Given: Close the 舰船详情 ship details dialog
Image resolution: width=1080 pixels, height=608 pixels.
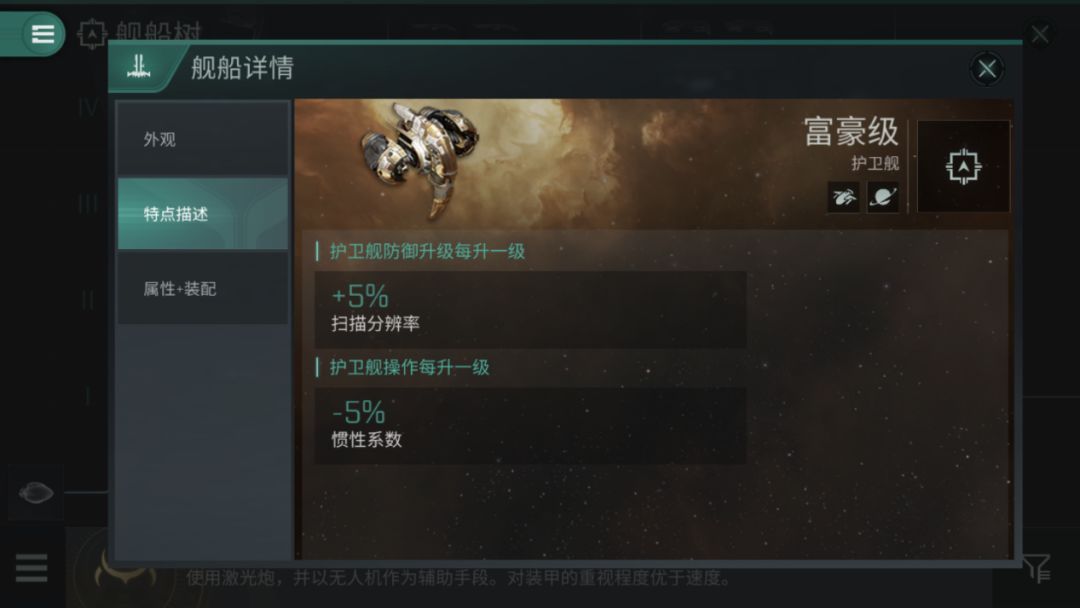Looking at the screenshot, I should coord(986,69).
